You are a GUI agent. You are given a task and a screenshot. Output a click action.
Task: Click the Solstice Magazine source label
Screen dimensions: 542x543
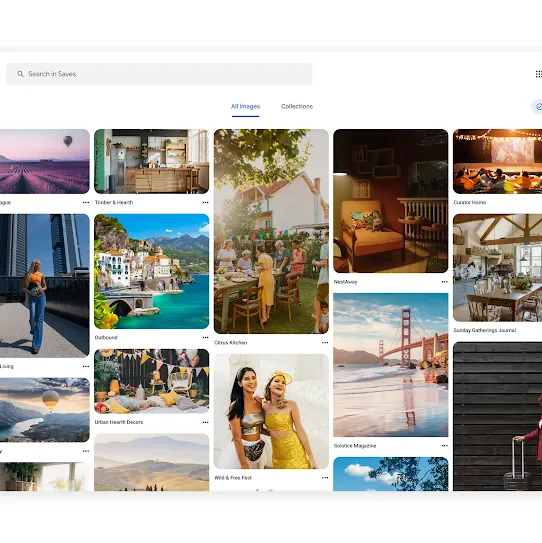355,446
